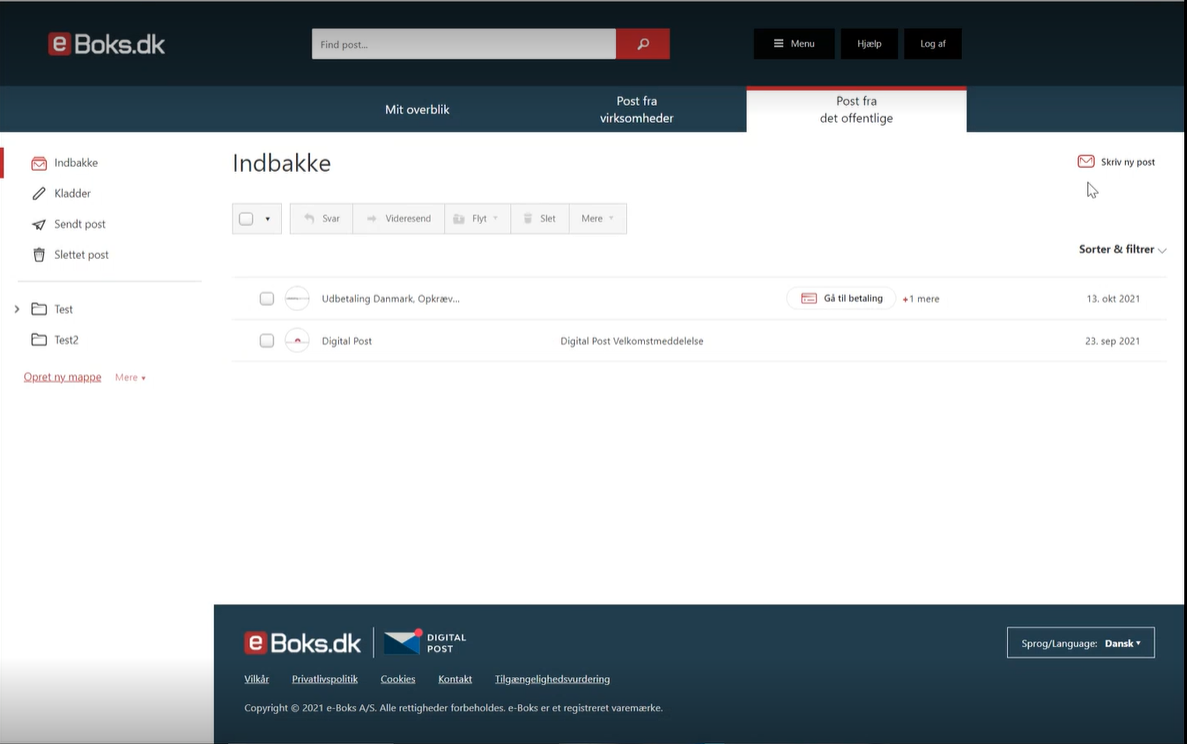This screenshot has height=744, width=1187.
Task: Click the Gå til betaling button
Action: (x=841, y=298)
